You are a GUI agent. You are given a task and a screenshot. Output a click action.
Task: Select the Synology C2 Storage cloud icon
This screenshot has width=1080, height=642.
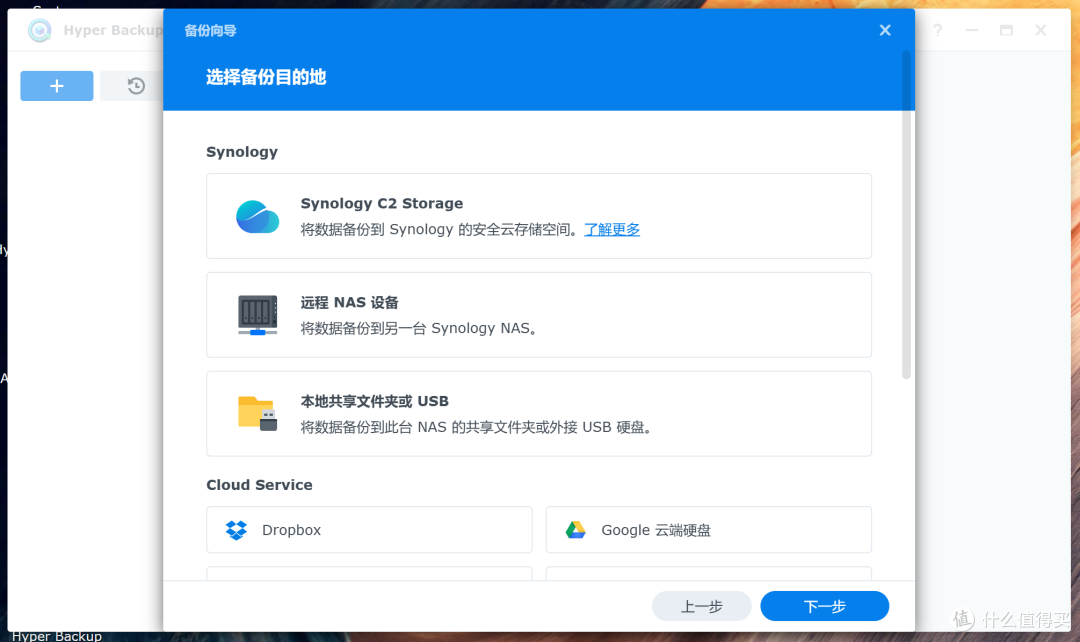tap(258, 217)
